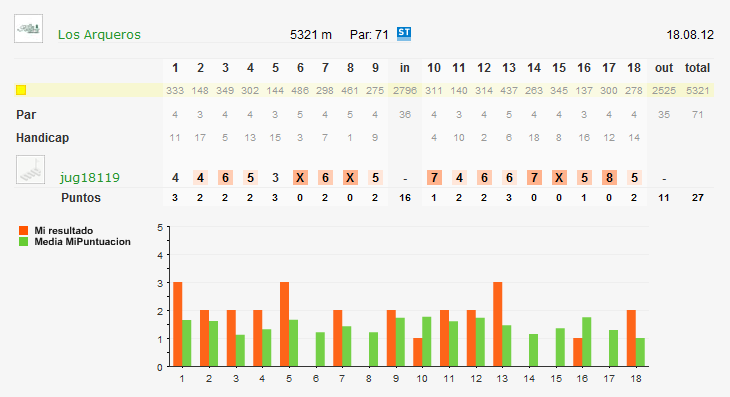Click the X score on hole 15
This screenshot has width=730, height=397.
(559, 177)
